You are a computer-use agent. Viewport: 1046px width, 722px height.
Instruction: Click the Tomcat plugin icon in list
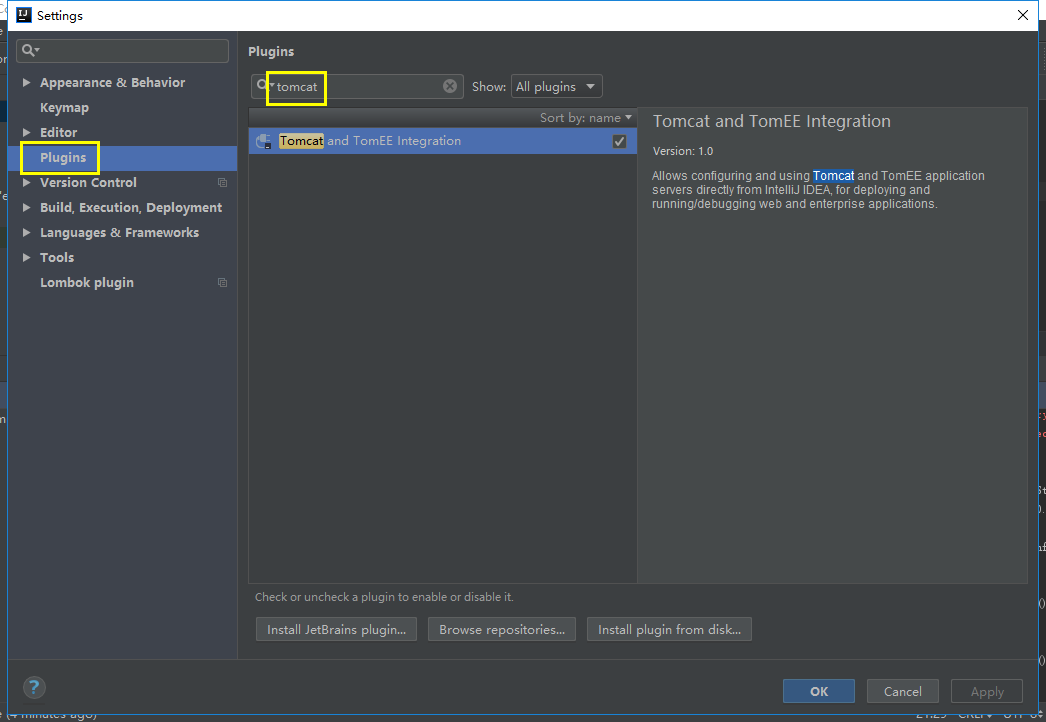click(x=264, y=141)
